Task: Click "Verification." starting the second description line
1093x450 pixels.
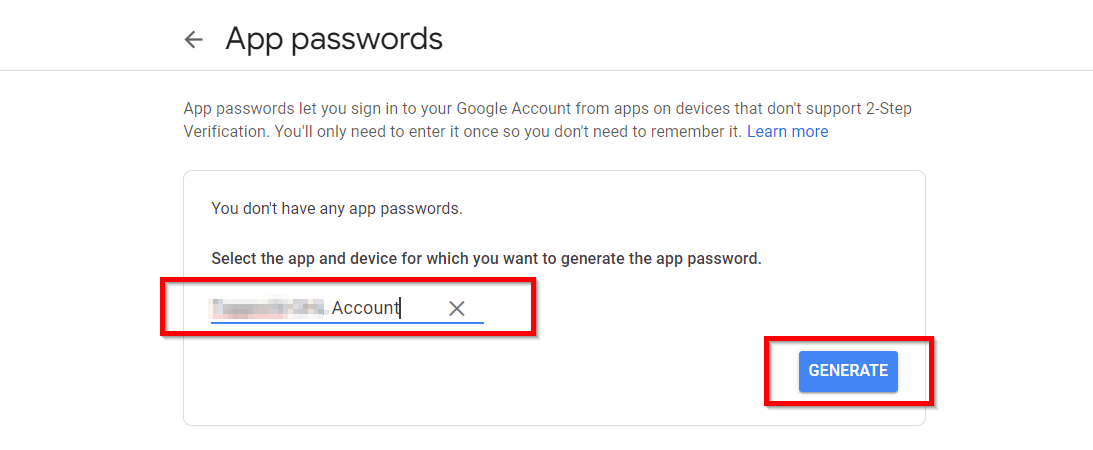Action: (224, 132)
